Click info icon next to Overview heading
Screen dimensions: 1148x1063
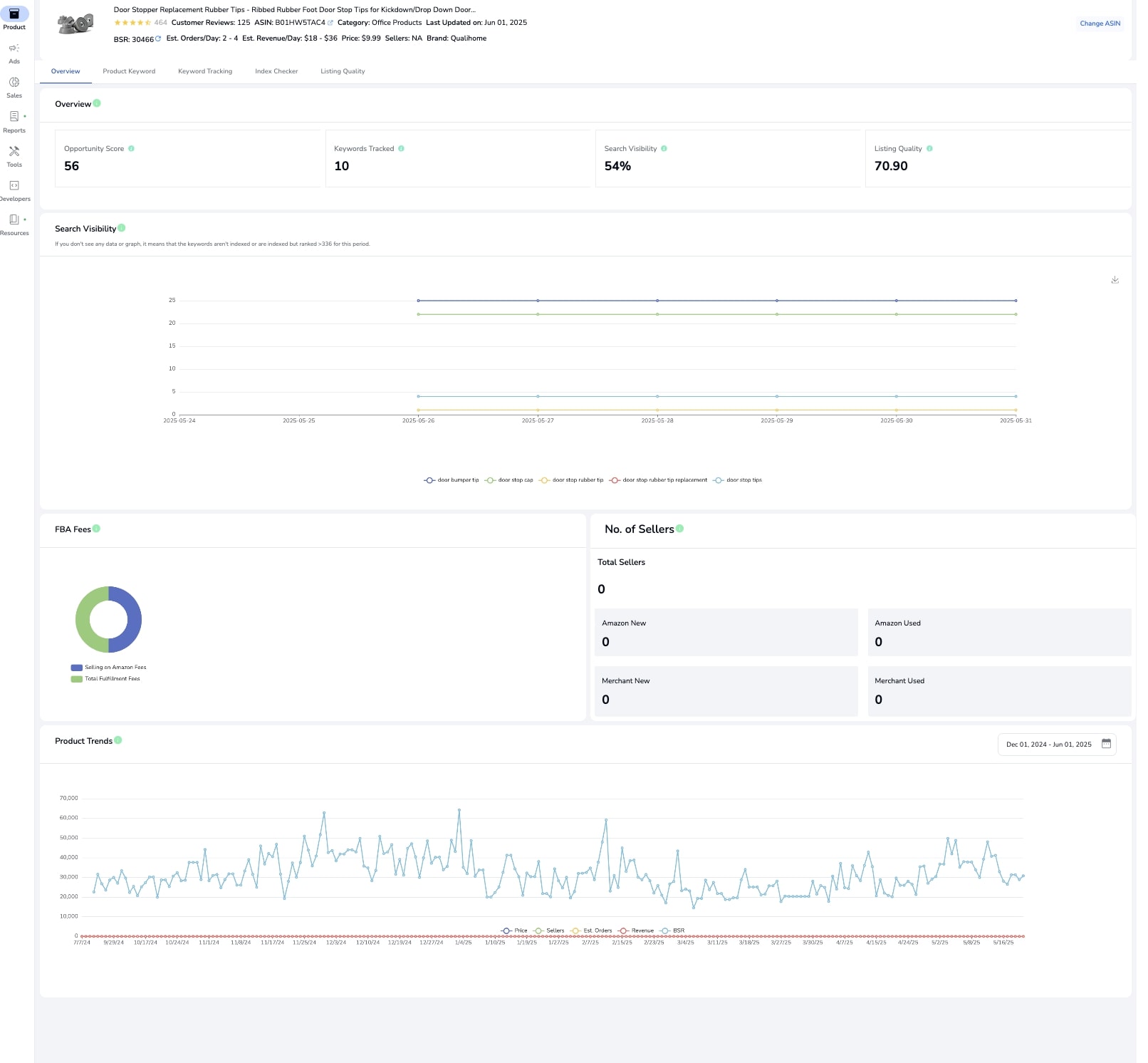pos(97,103)
